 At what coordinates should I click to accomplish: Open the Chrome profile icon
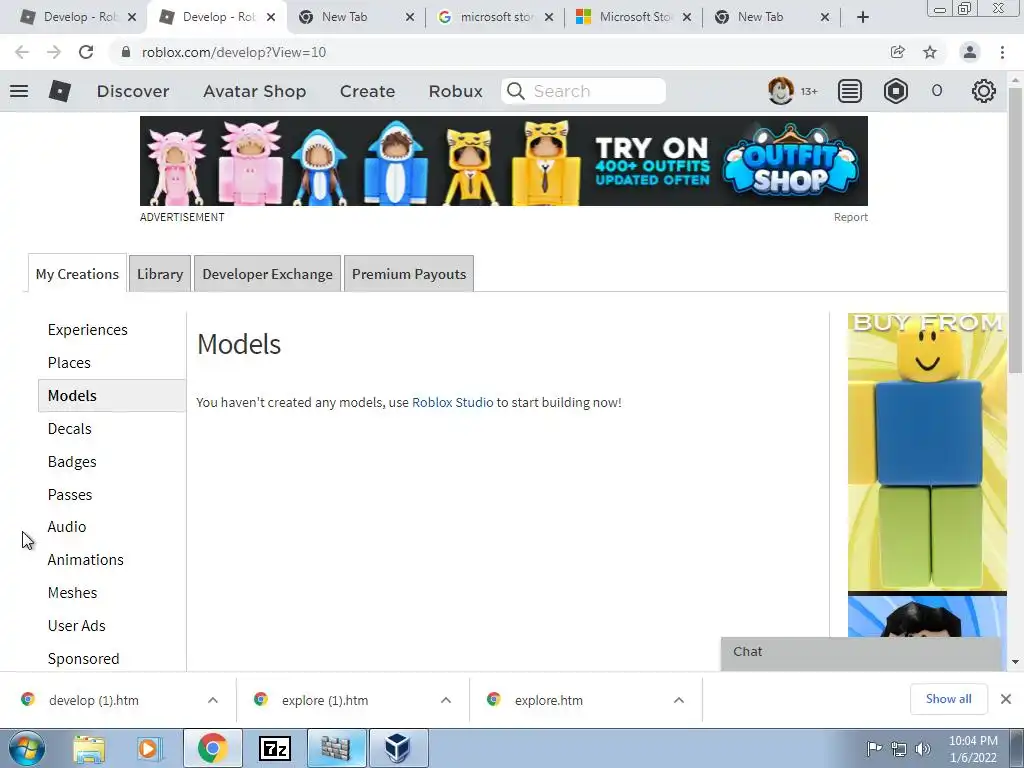pyautogui.click(x=970, y=52)
